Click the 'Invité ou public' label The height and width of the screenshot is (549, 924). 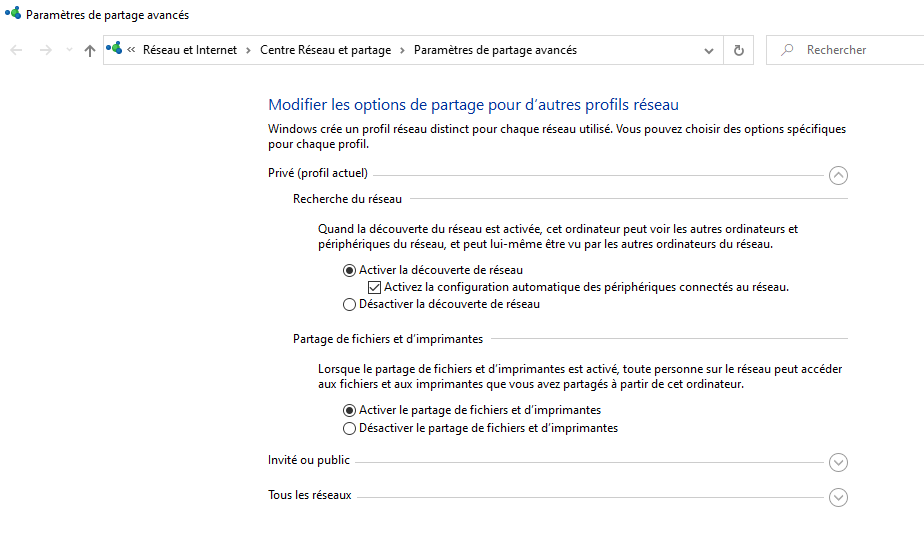click(309, 460)
